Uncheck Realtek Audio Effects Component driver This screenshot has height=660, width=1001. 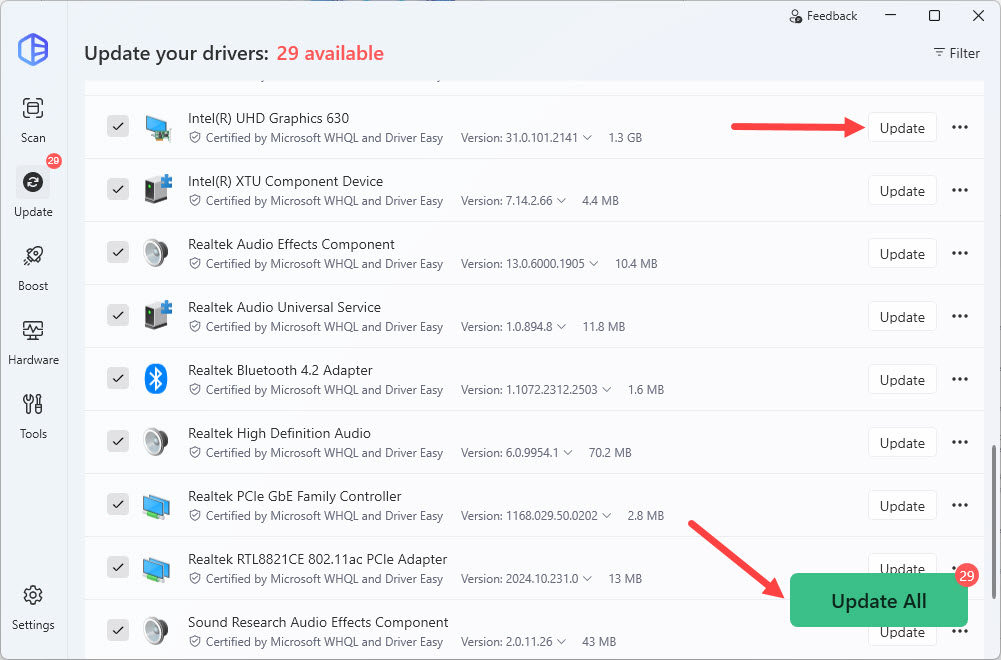click(x=118, y=252)
